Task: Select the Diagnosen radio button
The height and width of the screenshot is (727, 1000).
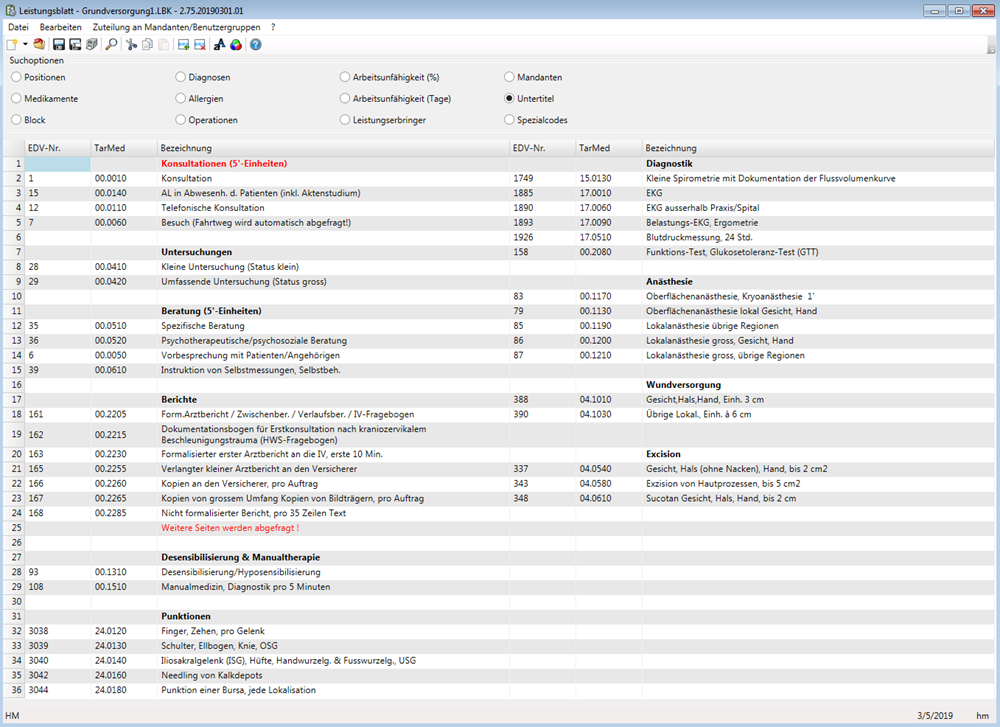Action: pyautogui.click(x=180, y=77)
